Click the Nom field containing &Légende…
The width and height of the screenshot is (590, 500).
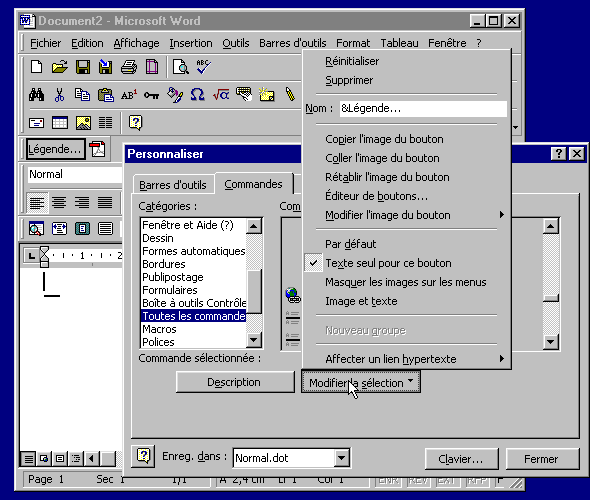click(423, 108)
